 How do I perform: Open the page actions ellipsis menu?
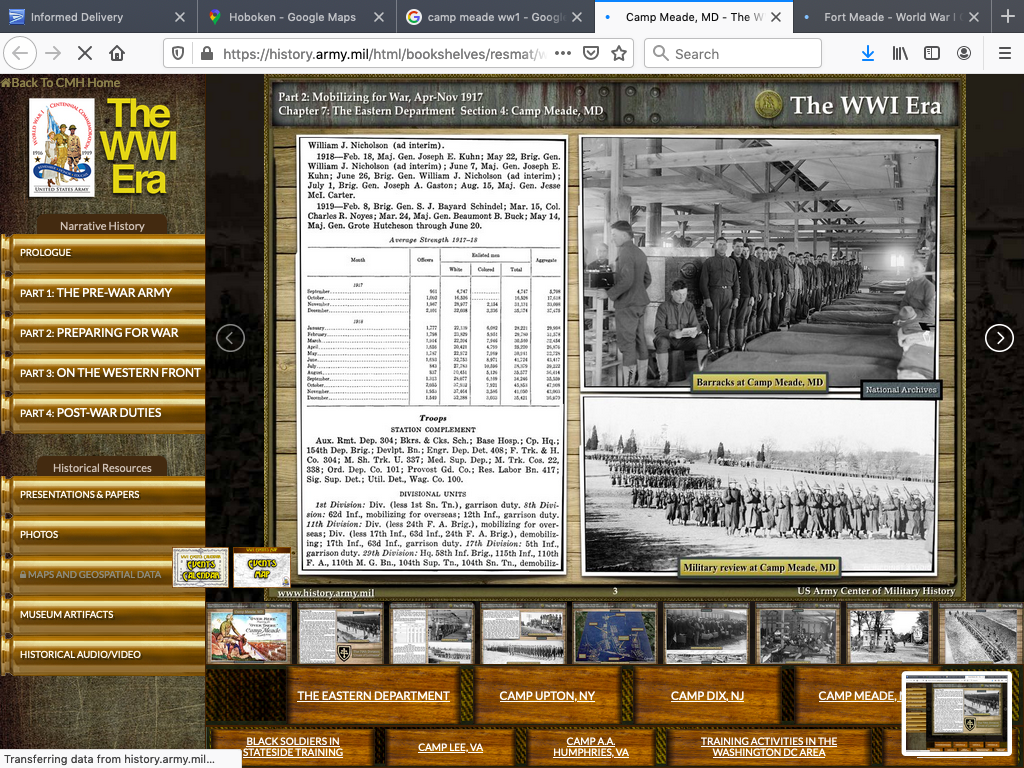tap(563, 53)
